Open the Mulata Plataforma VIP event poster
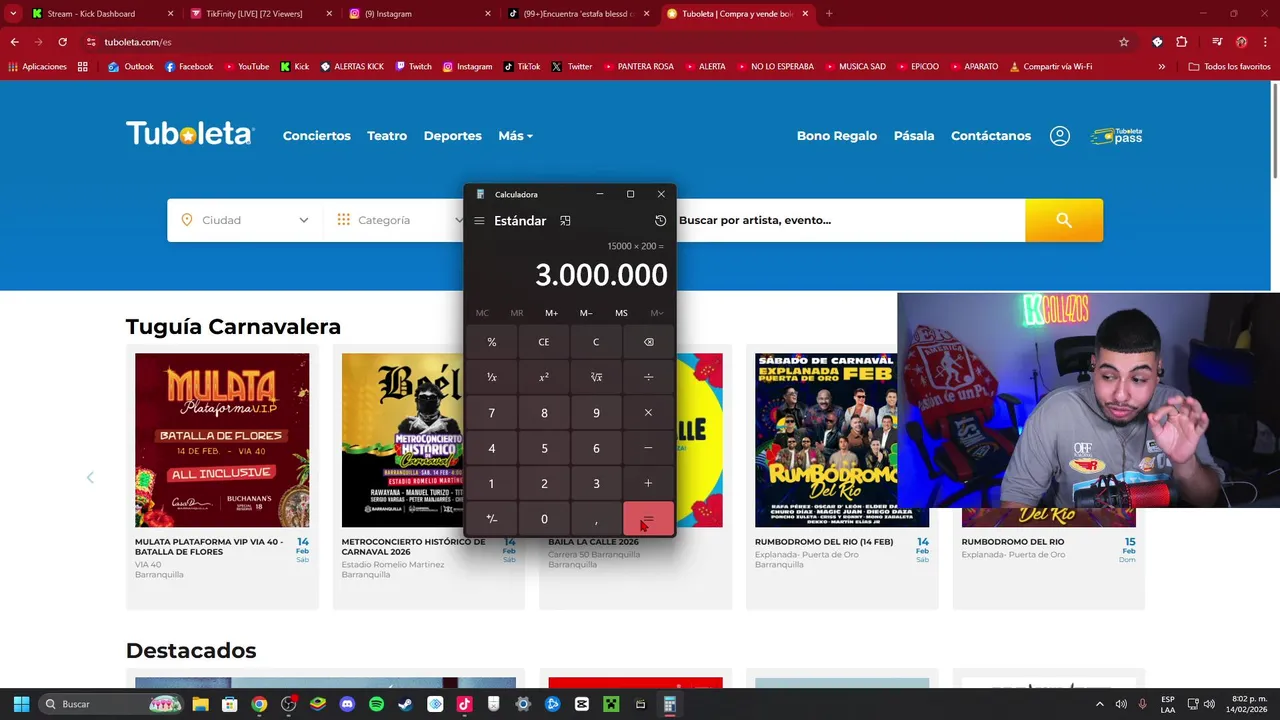Screen dimensions: 1280x720 pos(222,440)
